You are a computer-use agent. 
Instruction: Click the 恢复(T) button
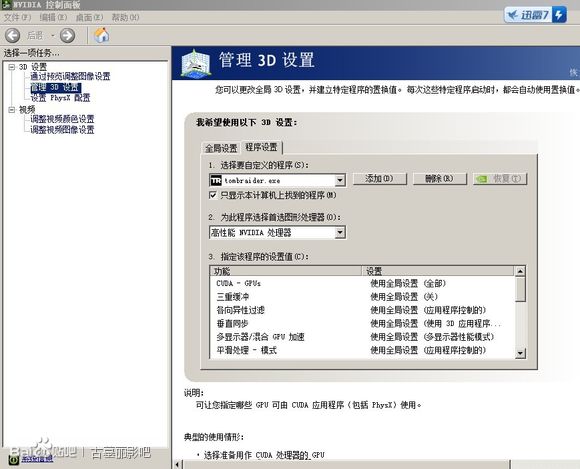(500, 179)
